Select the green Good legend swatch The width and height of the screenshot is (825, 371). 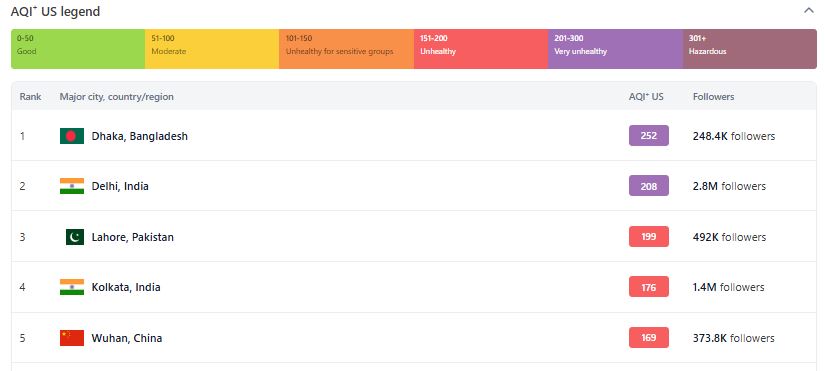point(78,49)
